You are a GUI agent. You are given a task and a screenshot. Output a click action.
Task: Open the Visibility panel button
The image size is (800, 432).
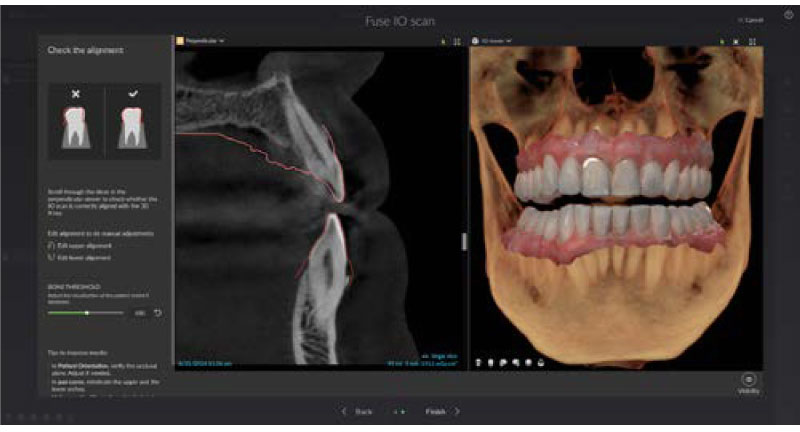click(x=749, y=381)
